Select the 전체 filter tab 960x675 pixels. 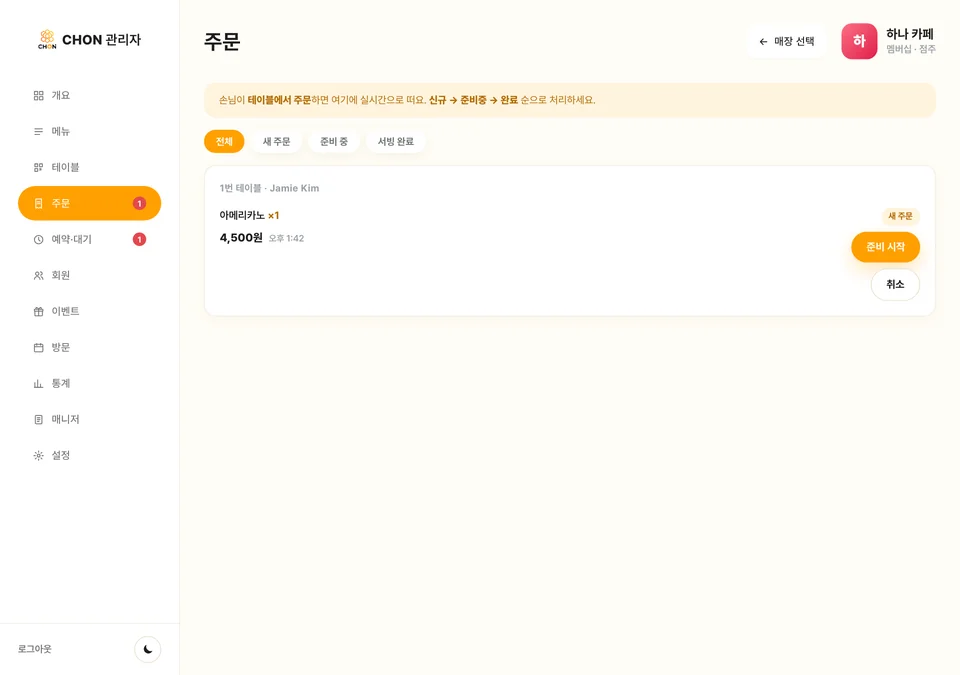pos(224,141)
